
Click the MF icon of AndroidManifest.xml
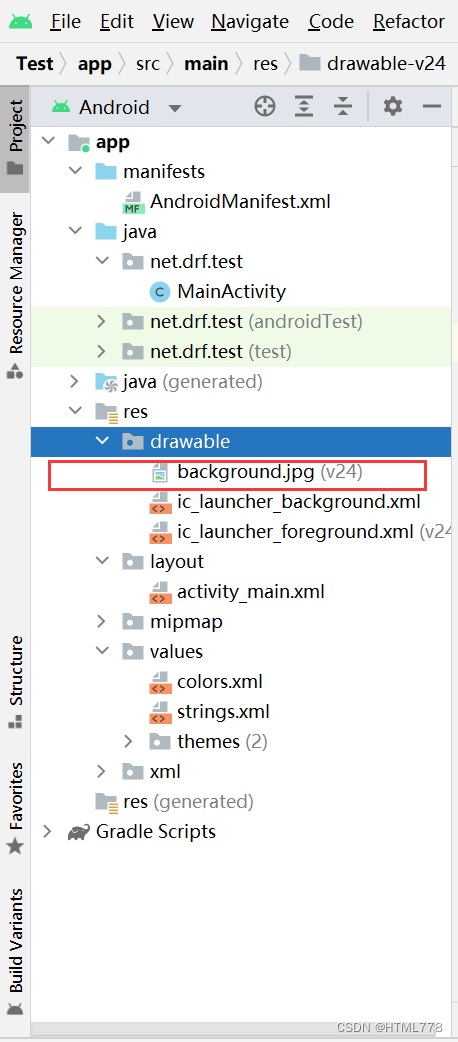134,202
